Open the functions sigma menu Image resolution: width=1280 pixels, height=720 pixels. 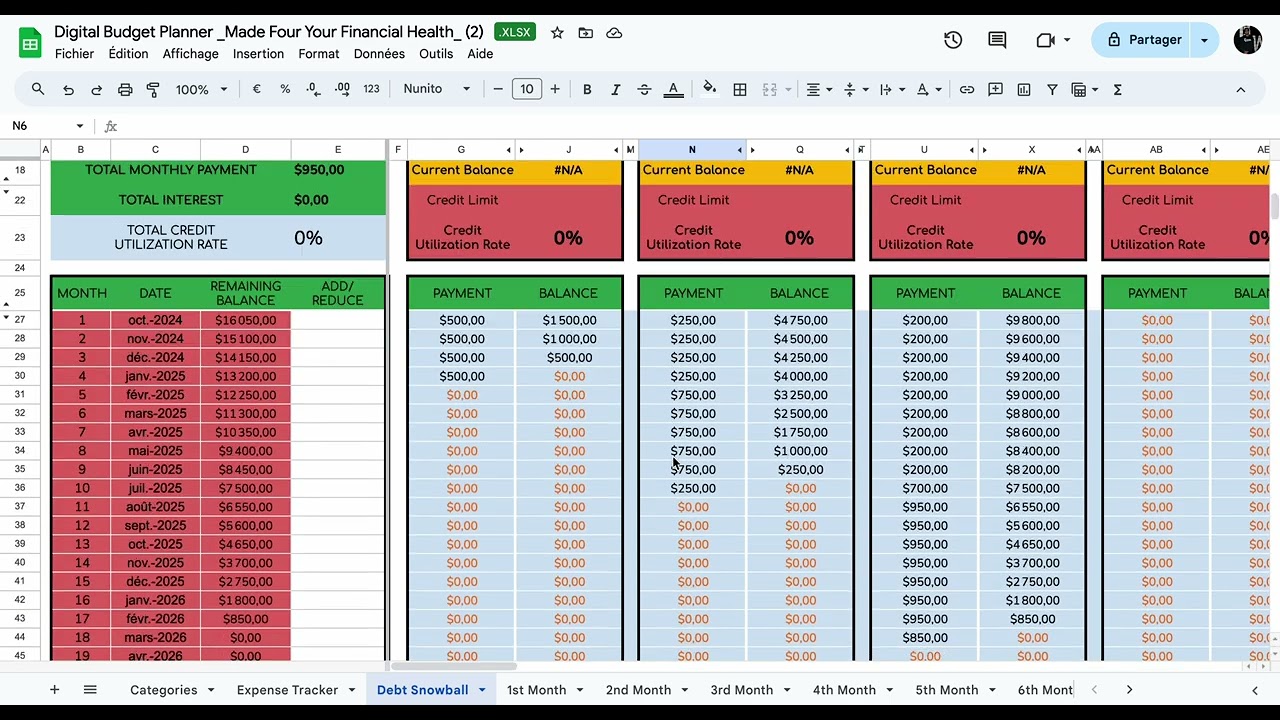pyautogui.click(x=1117, y=89)
